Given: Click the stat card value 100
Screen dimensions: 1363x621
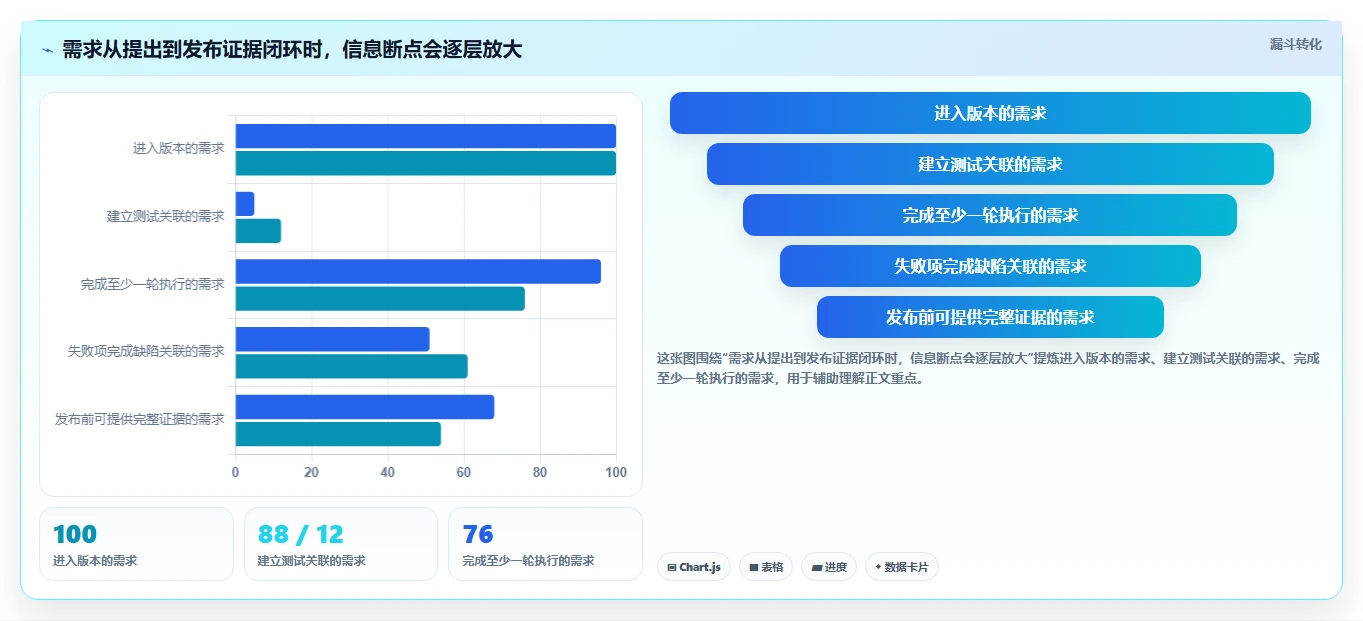Looking at the screenshot, I should point(75,534).
